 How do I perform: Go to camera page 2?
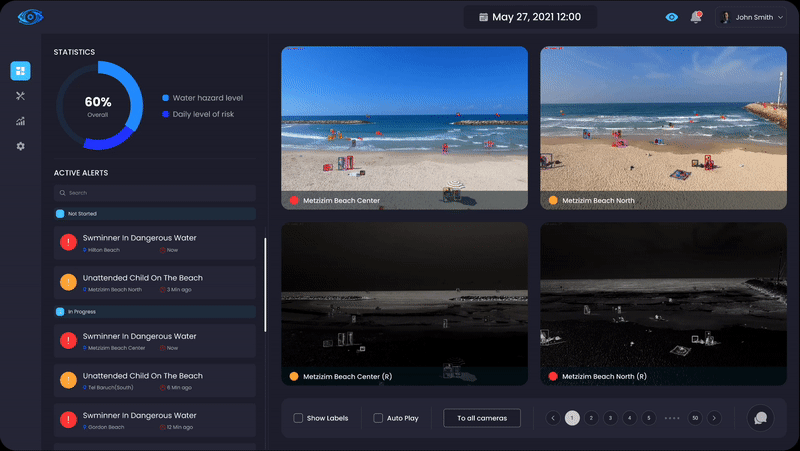click(x=591, y=418)
